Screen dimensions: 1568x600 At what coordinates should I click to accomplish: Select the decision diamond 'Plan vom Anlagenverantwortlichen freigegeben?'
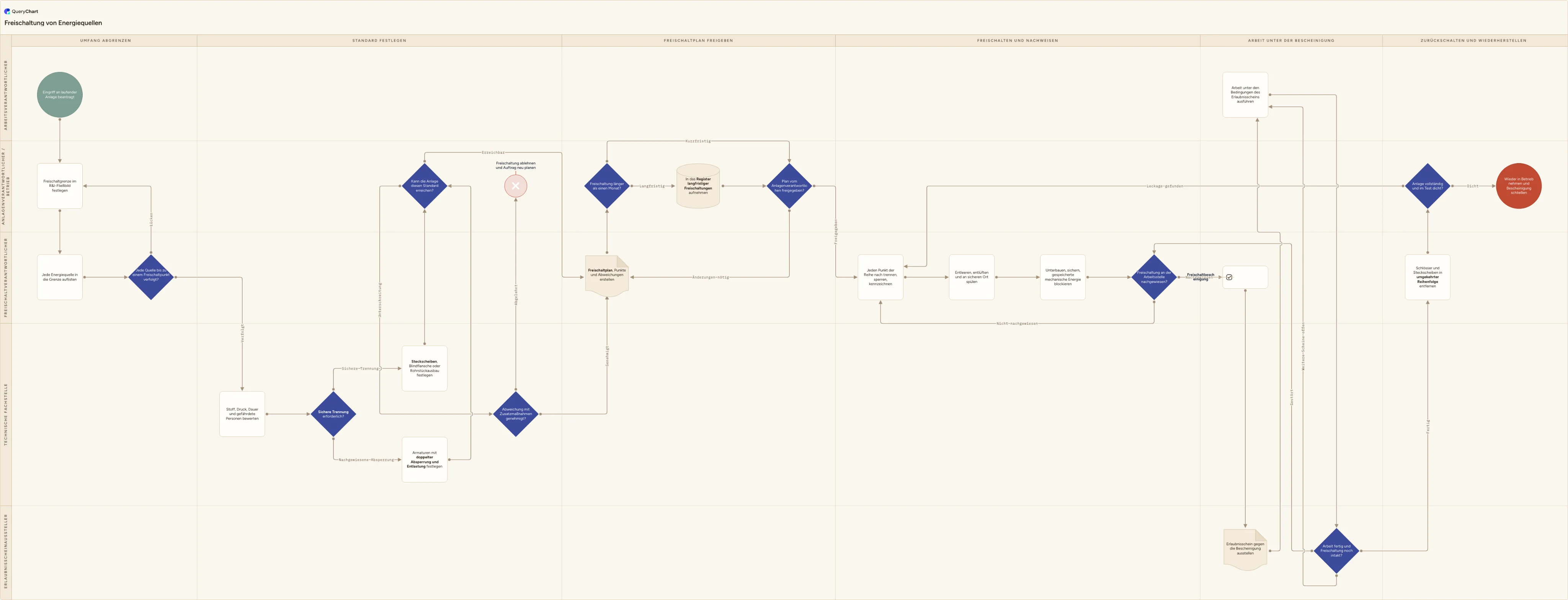point(789,186)
